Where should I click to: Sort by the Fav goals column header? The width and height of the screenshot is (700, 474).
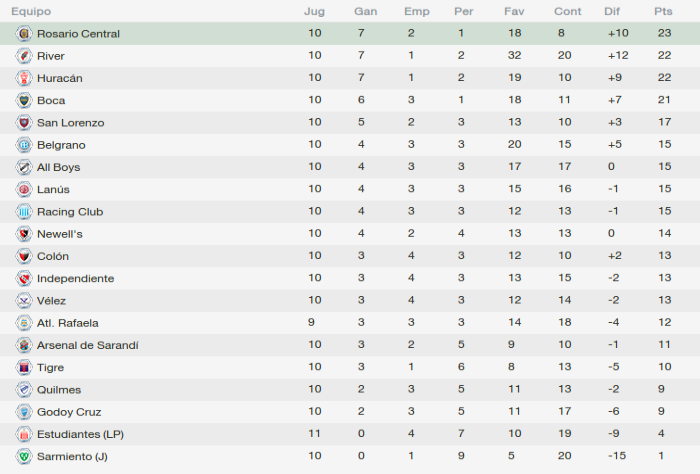514,11
